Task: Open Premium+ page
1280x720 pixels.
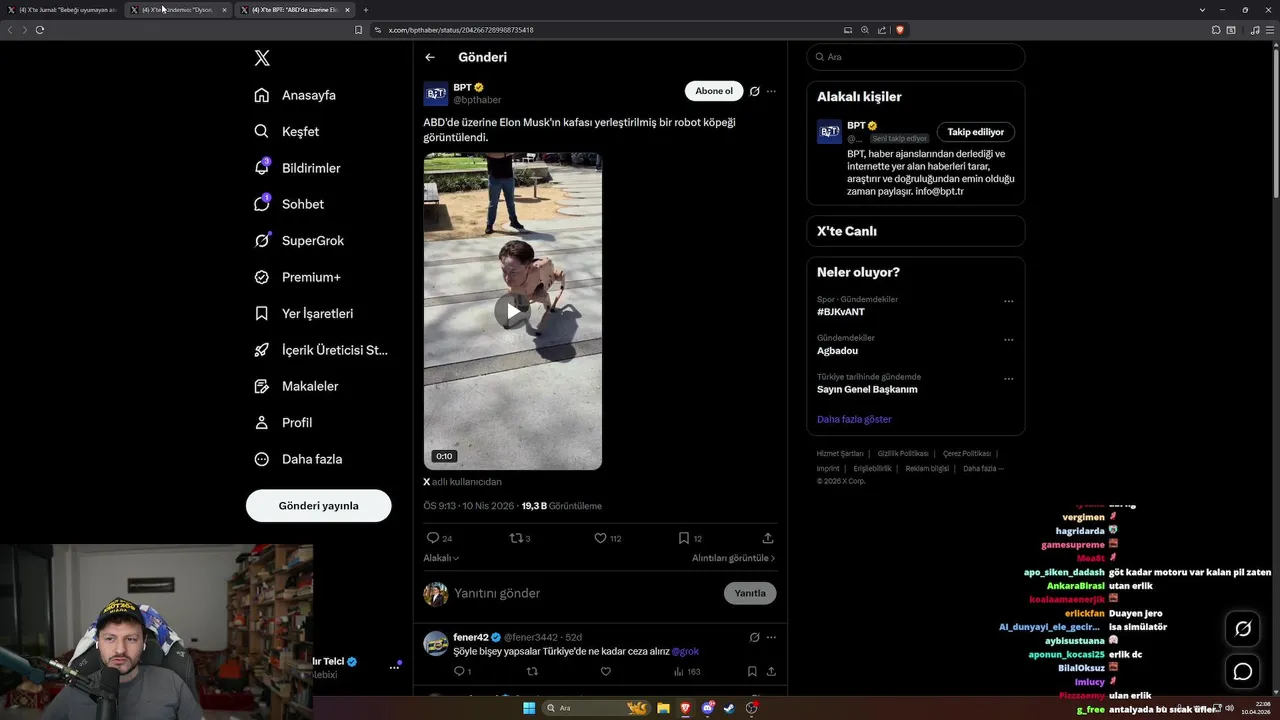Action: (x=297, y=277)
